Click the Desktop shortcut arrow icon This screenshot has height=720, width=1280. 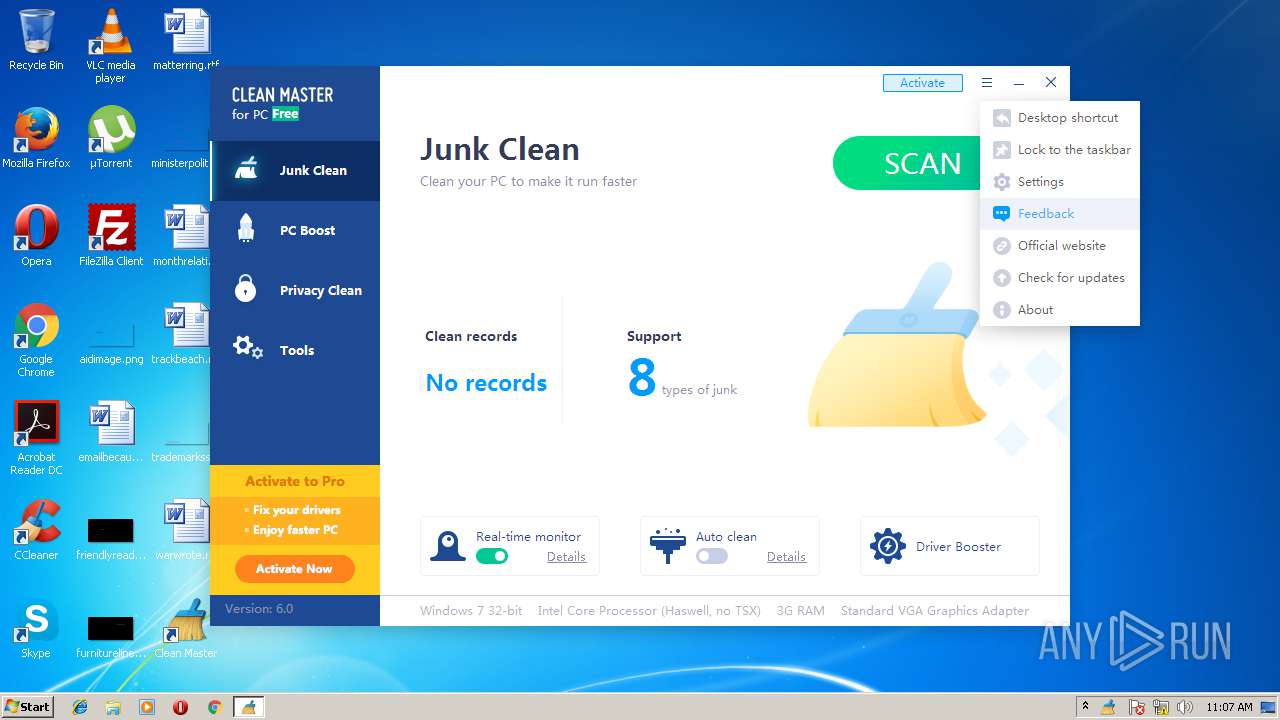tap(1001, 118)
